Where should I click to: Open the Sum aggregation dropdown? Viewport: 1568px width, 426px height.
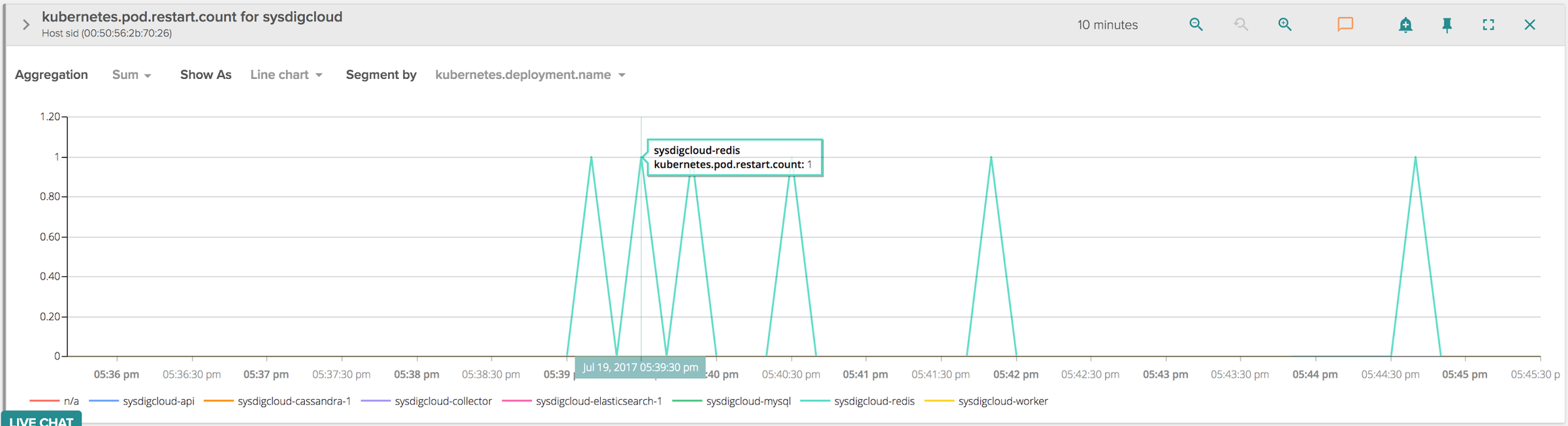tap(131, 75)
